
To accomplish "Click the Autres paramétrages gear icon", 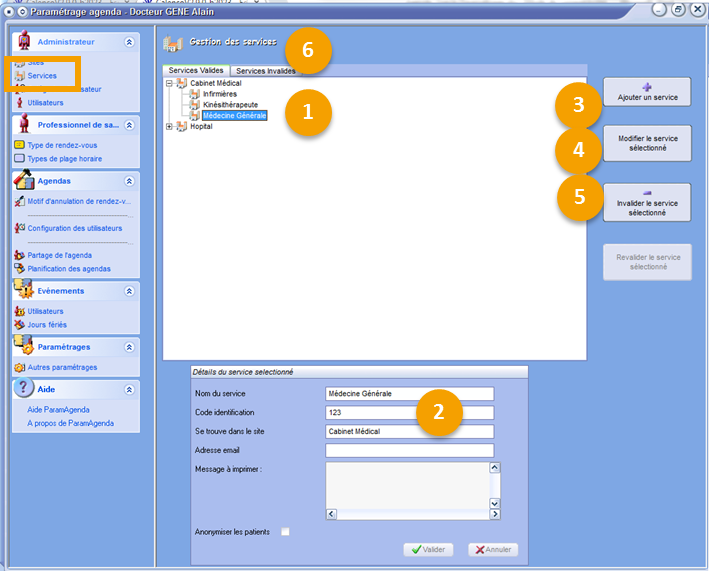I will [19, 367].
